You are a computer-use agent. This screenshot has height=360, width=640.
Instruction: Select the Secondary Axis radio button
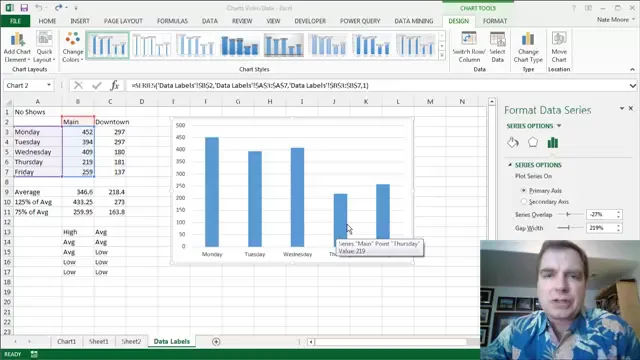tap(524, 202)
